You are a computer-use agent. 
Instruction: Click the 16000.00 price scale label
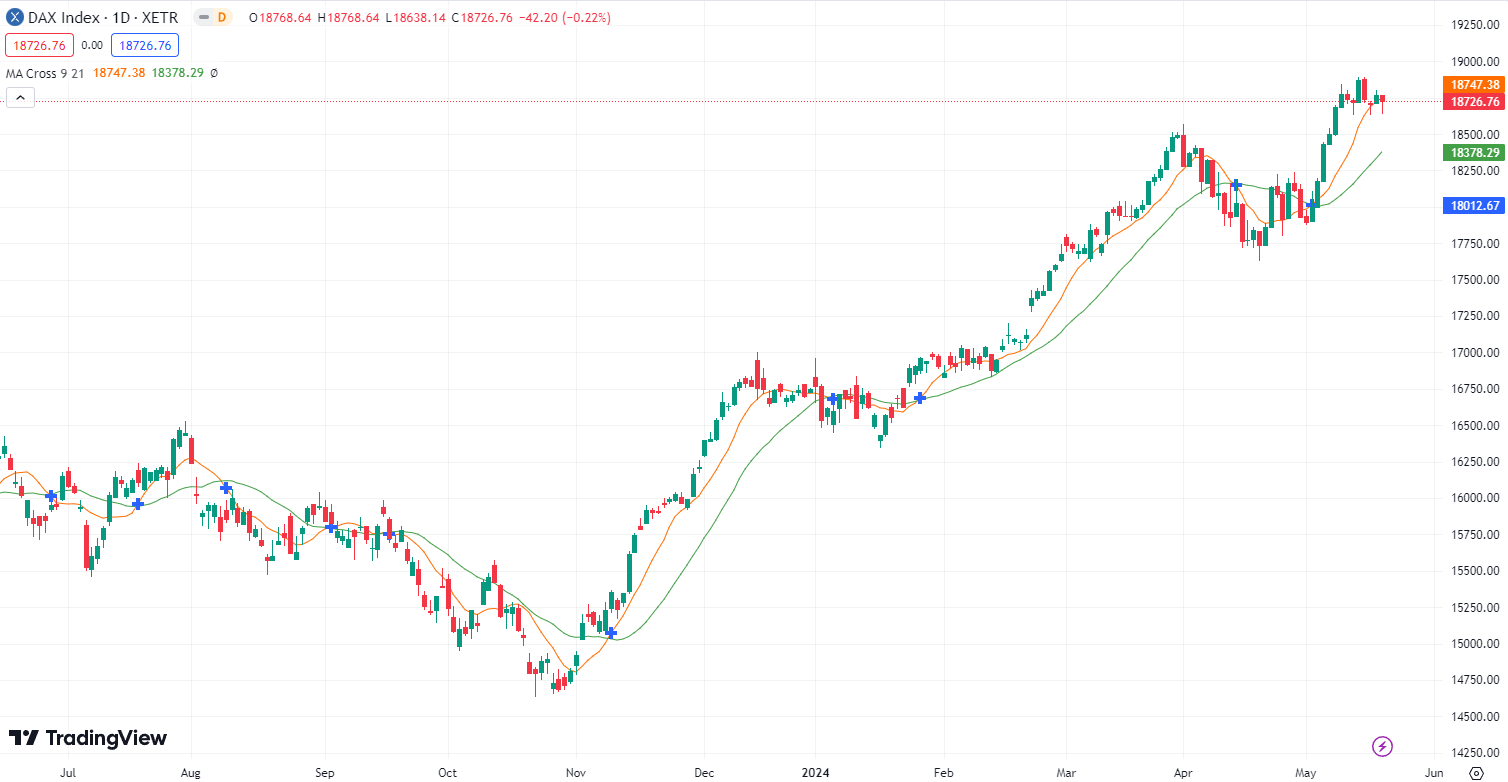(x=1475, y=498)
